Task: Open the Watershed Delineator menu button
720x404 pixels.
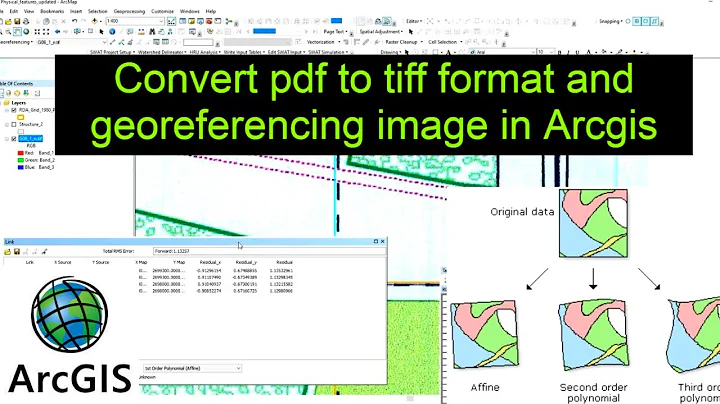Action: point(162,52)
